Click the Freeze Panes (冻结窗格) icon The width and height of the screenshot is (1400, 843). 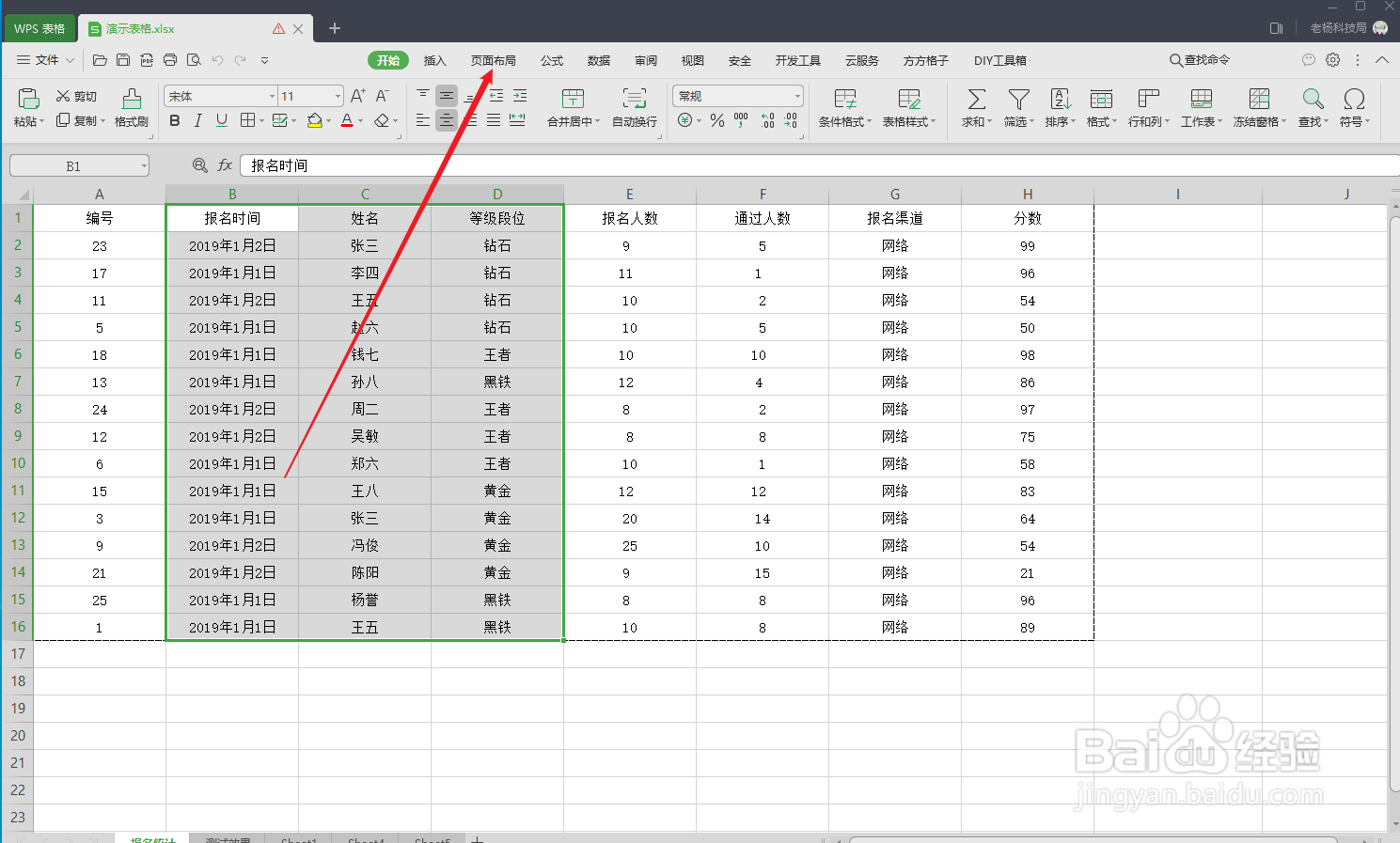tap(1259, 99)
